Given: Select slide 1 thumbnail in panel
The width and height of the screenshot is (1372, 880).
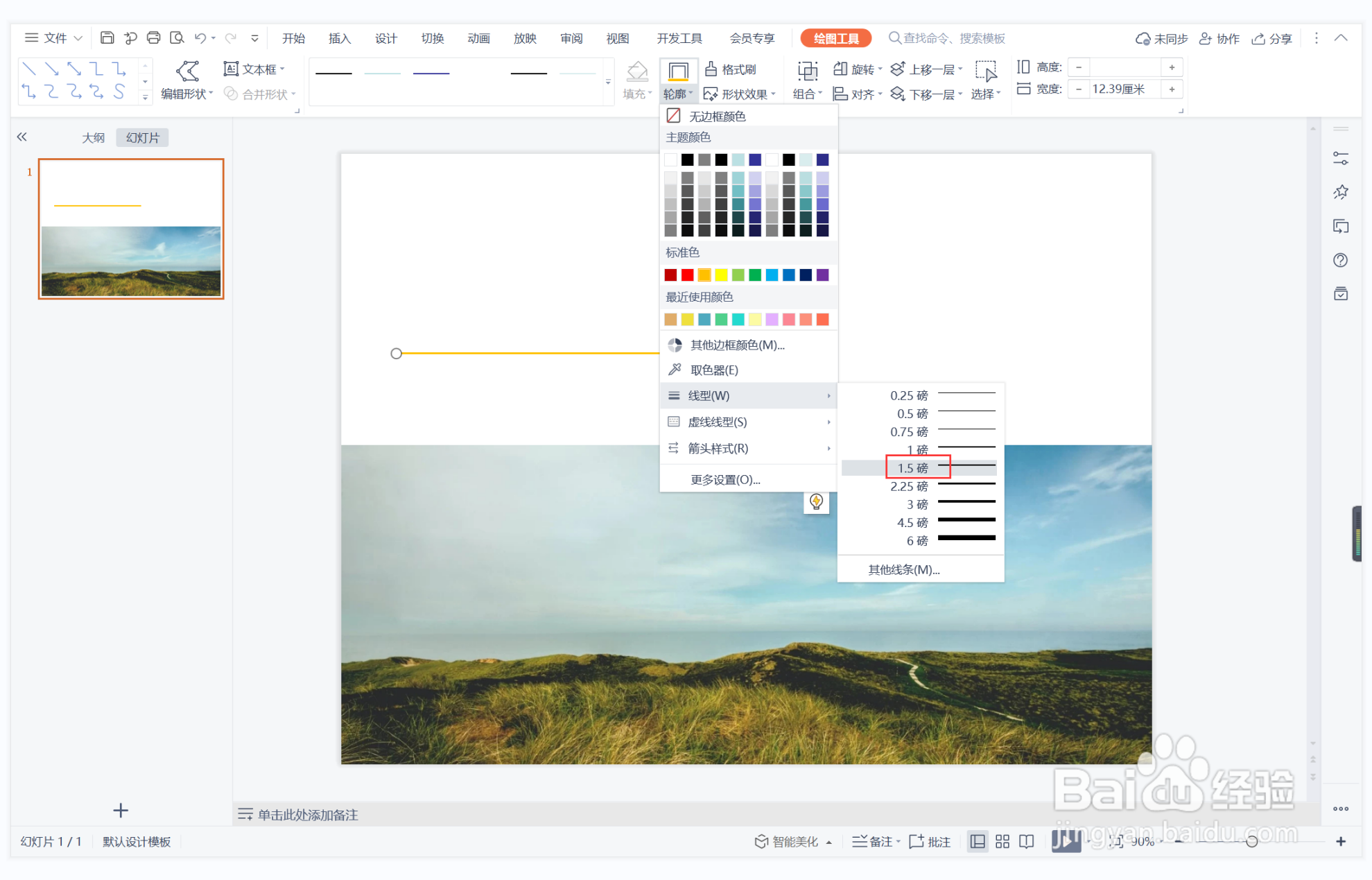Looking at the screenshot, I should tap(131, 229).
